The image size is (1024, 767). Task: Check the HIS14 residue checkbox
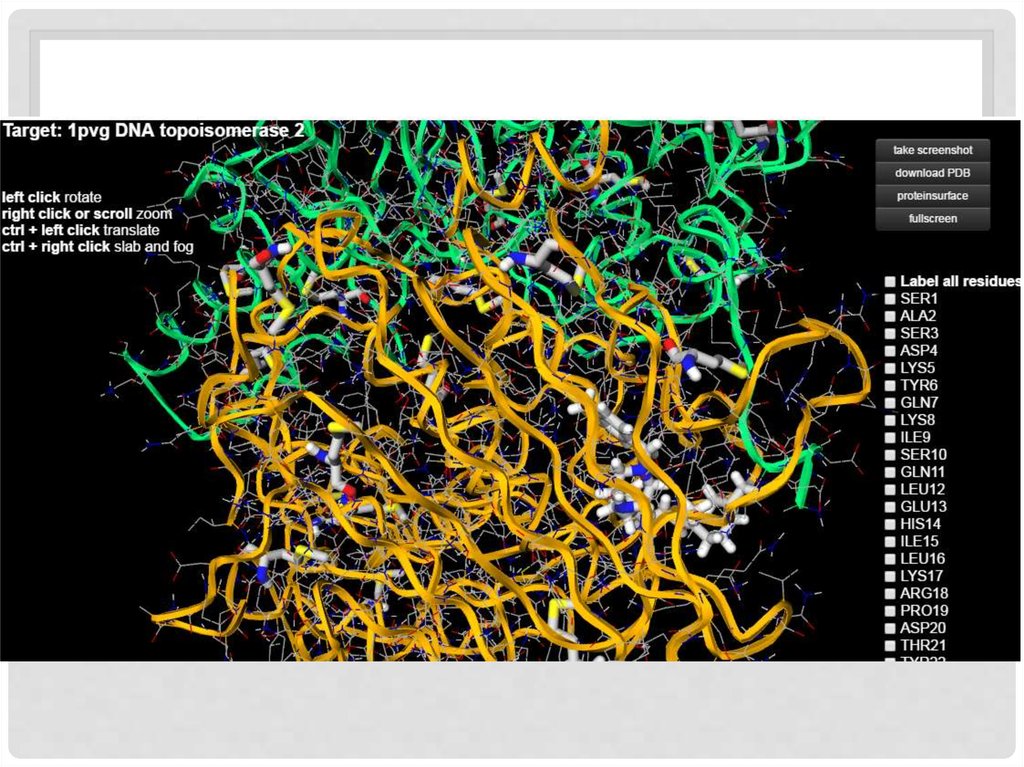(890, 524)
